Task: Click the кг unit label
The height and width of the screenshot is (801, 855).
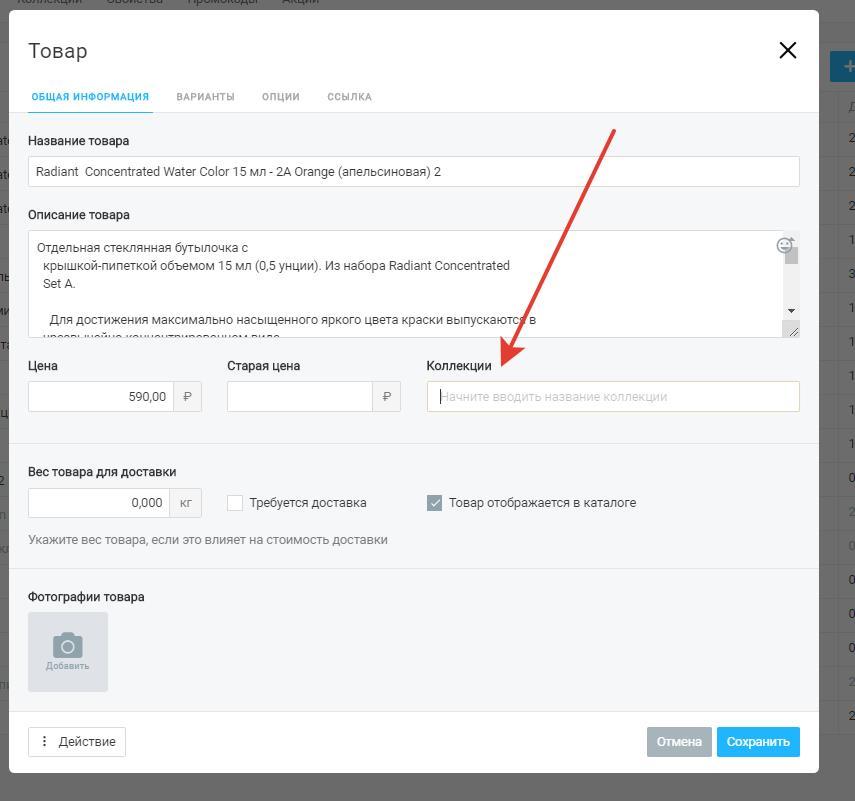Action: (185, 503)
